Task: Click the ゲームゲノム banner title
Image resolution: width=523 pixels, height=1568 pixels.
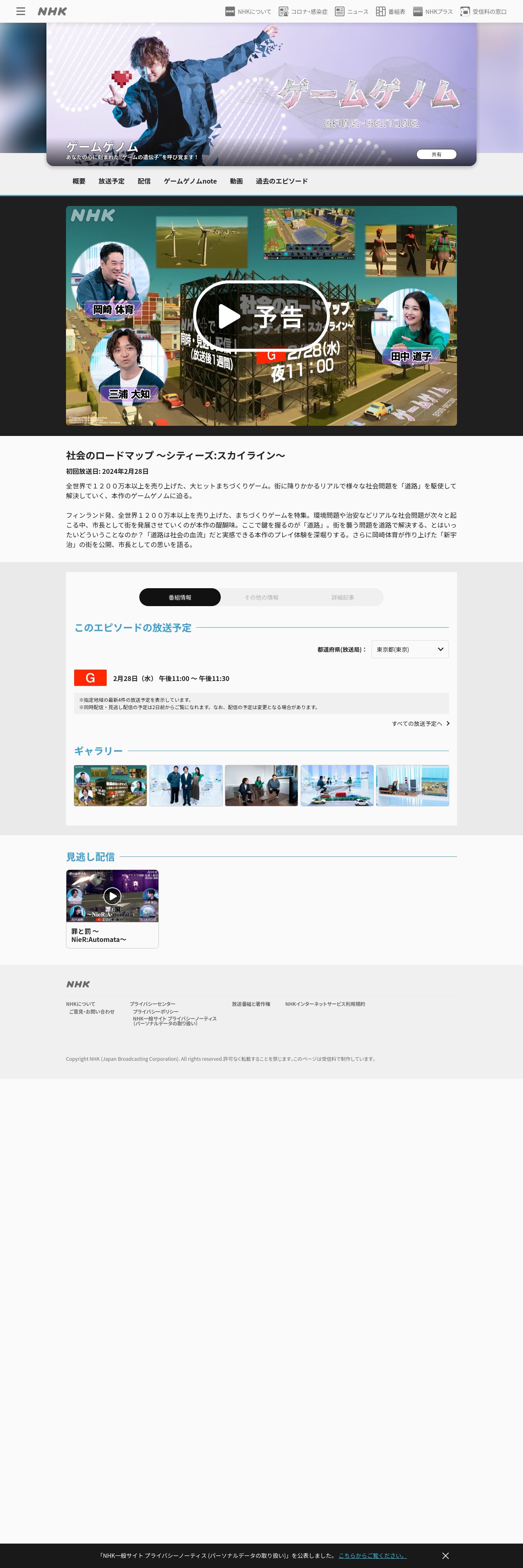Action: [102, 147]
